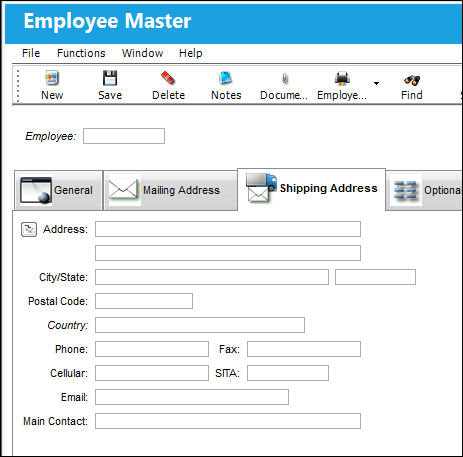Click the second Address line field
463x457 pixels.
tap(228, 253)
